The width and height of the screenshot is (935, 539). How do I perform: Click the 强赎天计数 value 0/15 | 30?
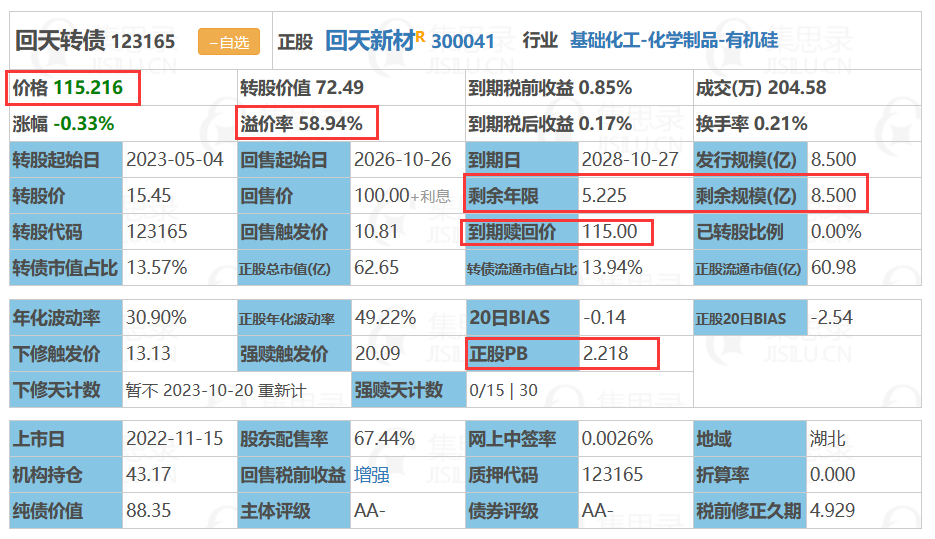(x=503, y=391)
